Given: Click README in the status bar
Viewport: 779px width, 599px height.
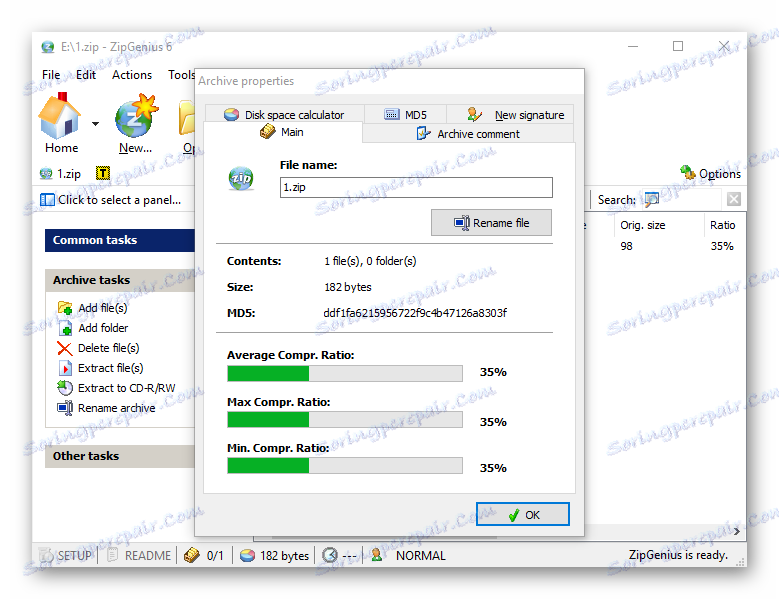Looking at the screenshot, I should tap(140, 555).
